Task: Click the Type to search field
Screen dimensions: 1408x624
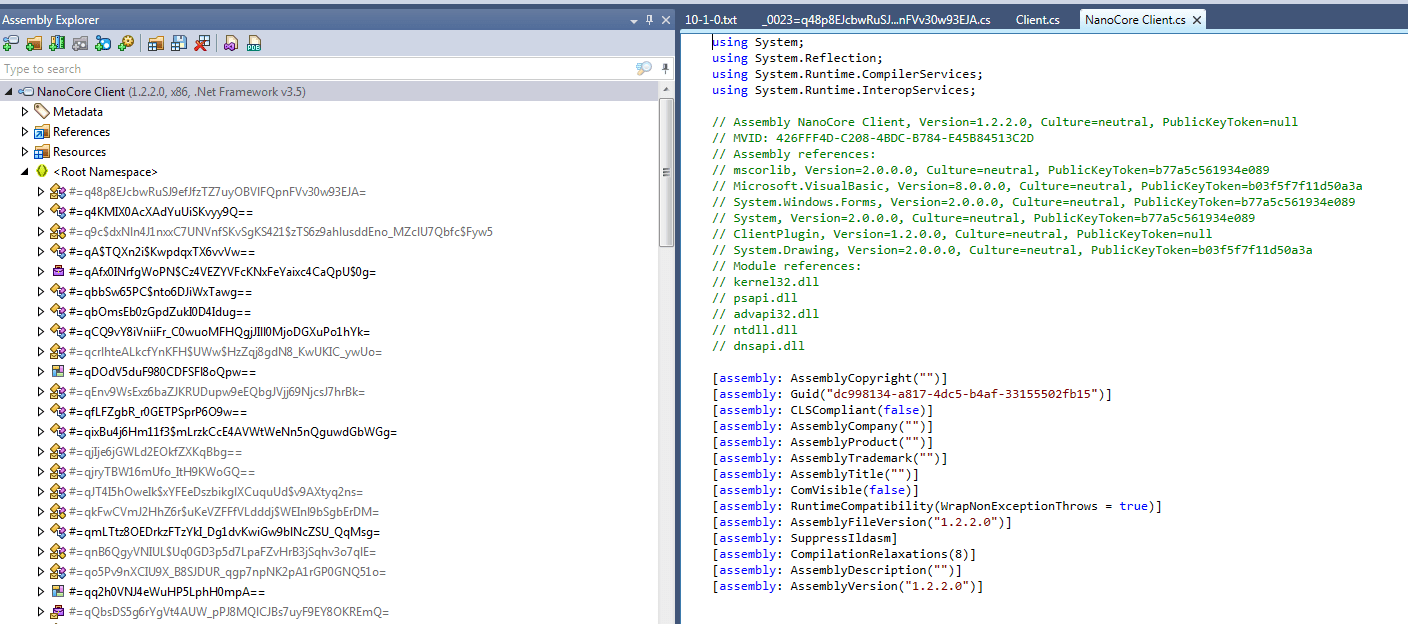Action: 315,69
